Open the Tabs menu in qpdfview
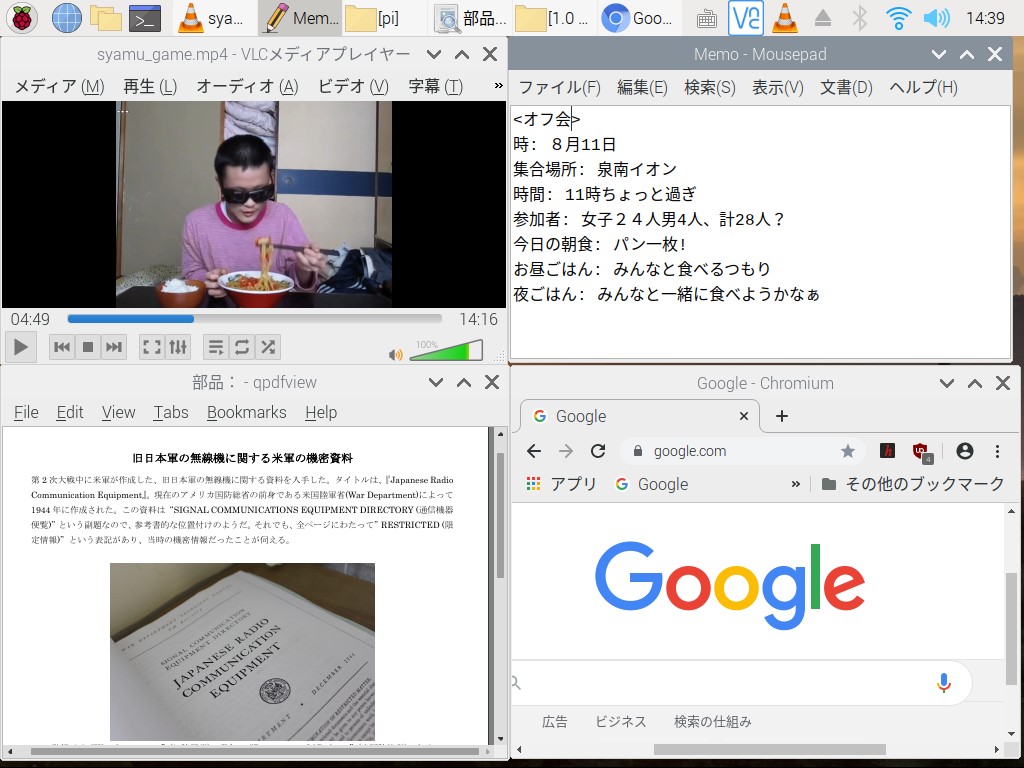The height and width of the screenshot is (768, 1024). (x=171, y=413)
